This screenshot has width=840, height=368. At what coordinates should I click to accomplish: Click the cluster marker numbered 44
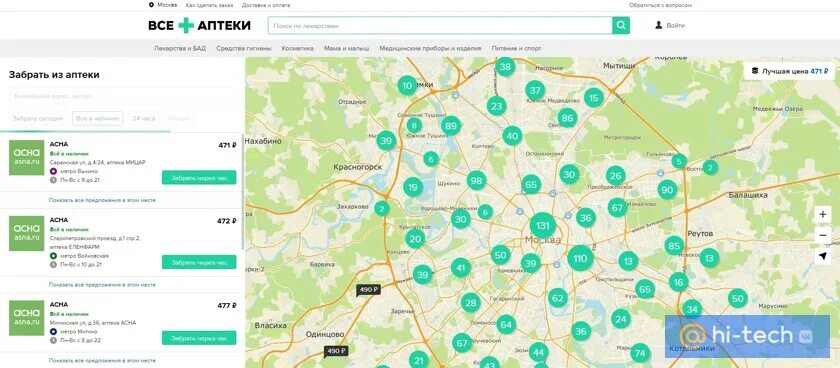click(x=538, y=352)
